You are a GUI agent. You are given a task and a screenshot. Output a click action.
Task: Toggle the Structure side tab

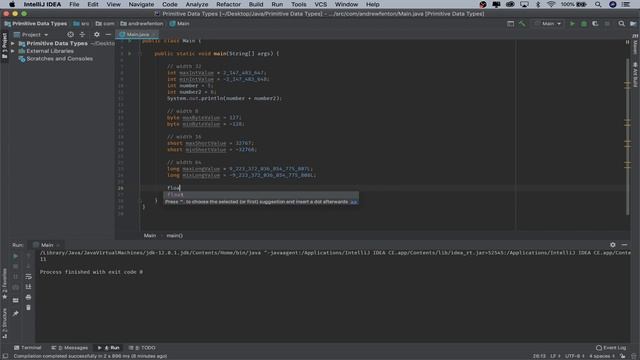tap(4, 323)
